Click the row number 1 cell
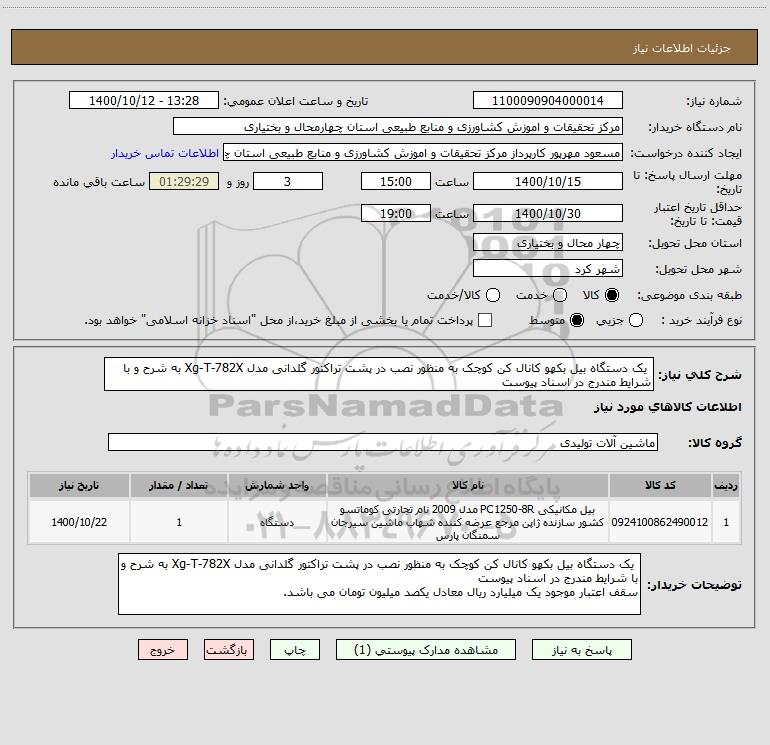The image size is (770, 745). [726, 522]
